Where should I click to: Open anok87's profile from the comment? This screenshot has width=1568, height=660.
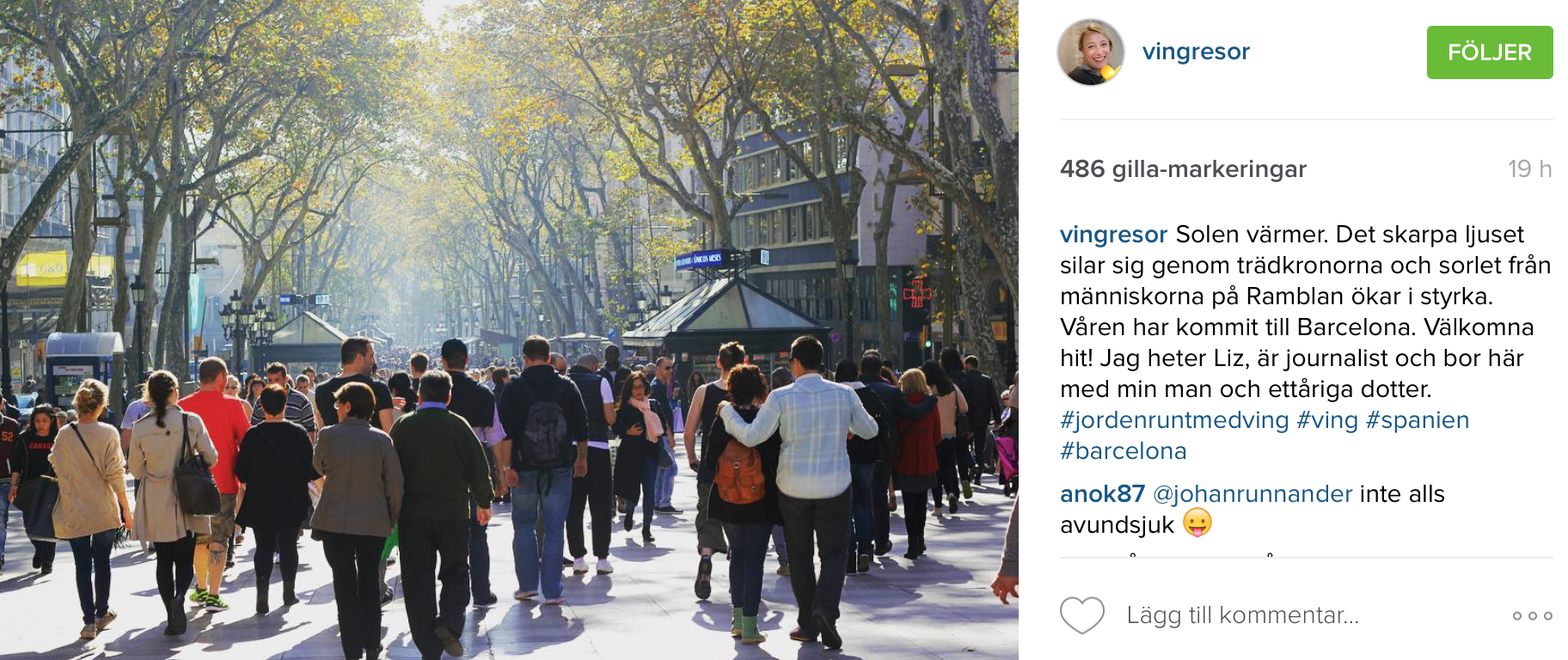click(1102, 494)
